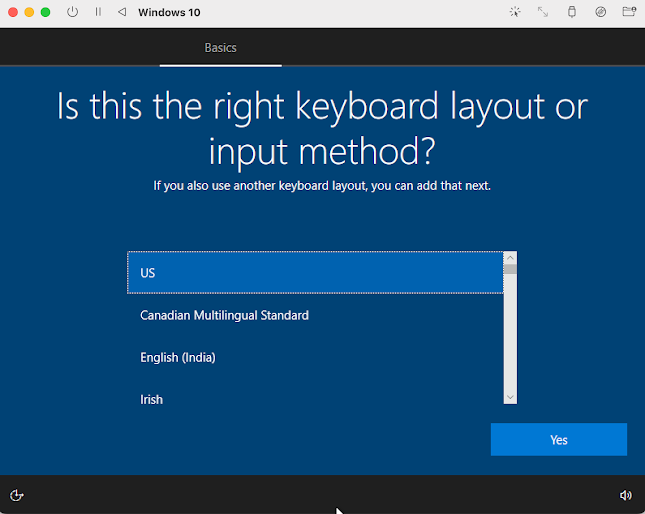Choose English (India) keyboard layout

point(315,357)
